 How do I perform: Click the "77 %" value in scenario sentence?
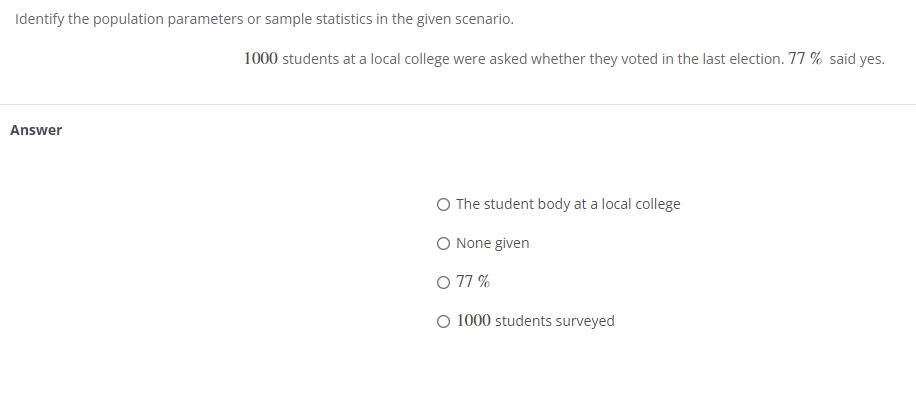[805, 58]
